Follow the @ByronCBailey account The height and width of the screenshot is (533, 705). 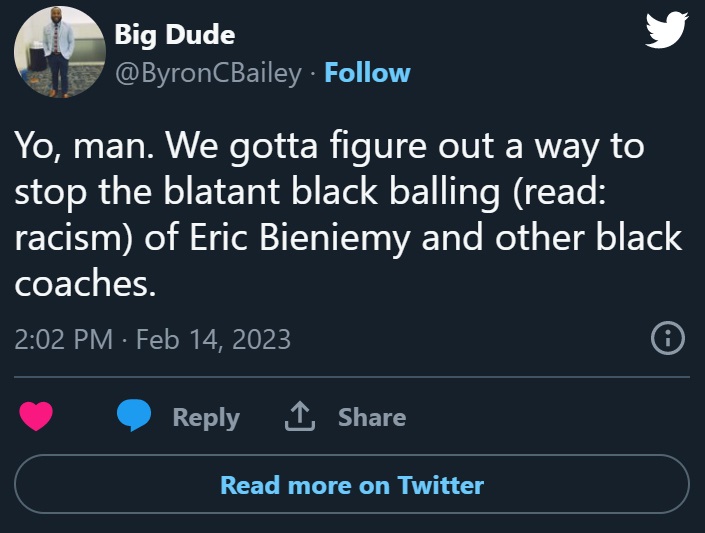[x=367, y=73]
